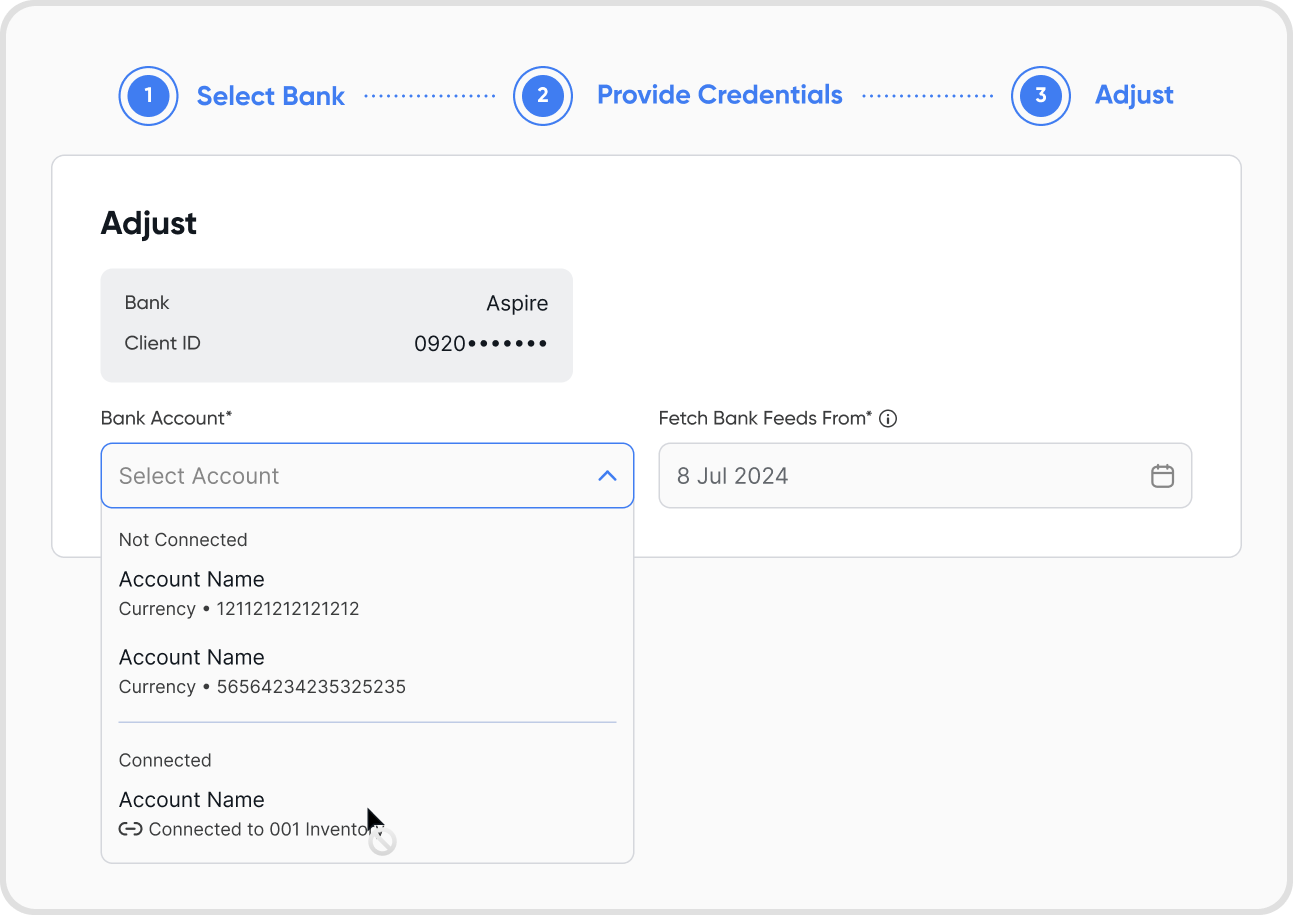Click the step 3 numbered circle

1040,96
